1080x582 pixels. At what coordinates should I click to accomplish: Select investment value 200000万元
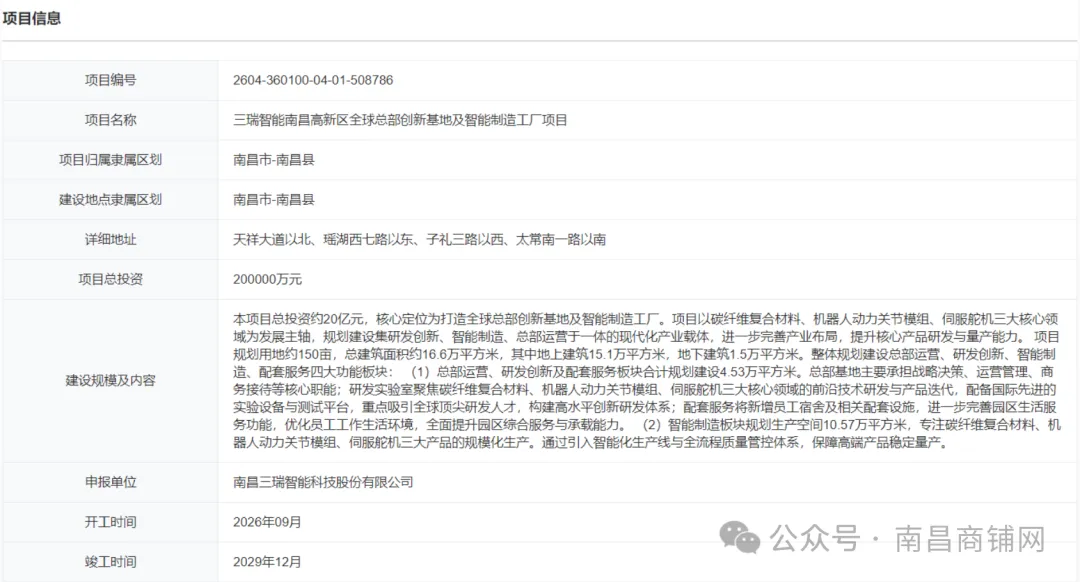[267, 279]
